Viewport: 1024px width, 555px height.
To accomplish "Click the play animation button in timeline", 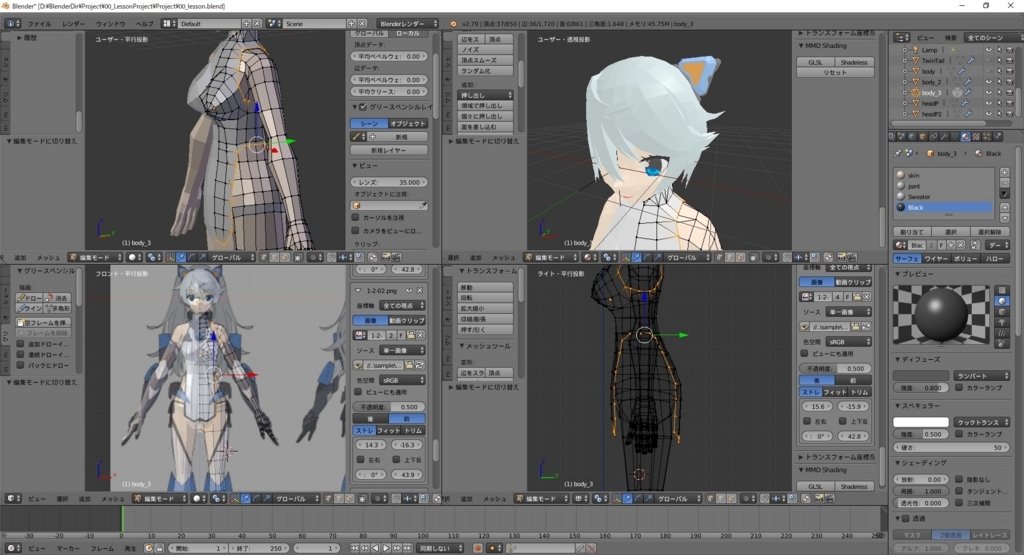I will (x=386, y=548).
